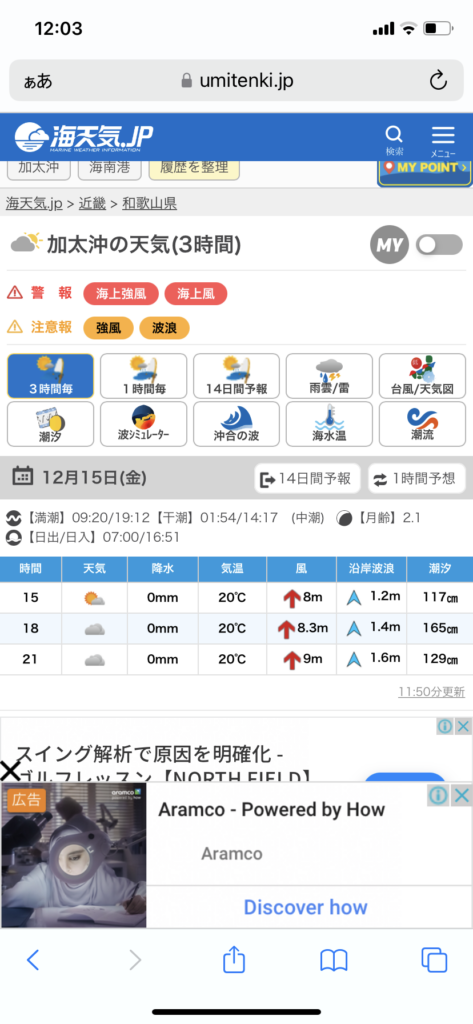The height and width of the screenshot is (1024, 473).
Task: Open the search magnifier icon
Action: (x=394, y=135)
